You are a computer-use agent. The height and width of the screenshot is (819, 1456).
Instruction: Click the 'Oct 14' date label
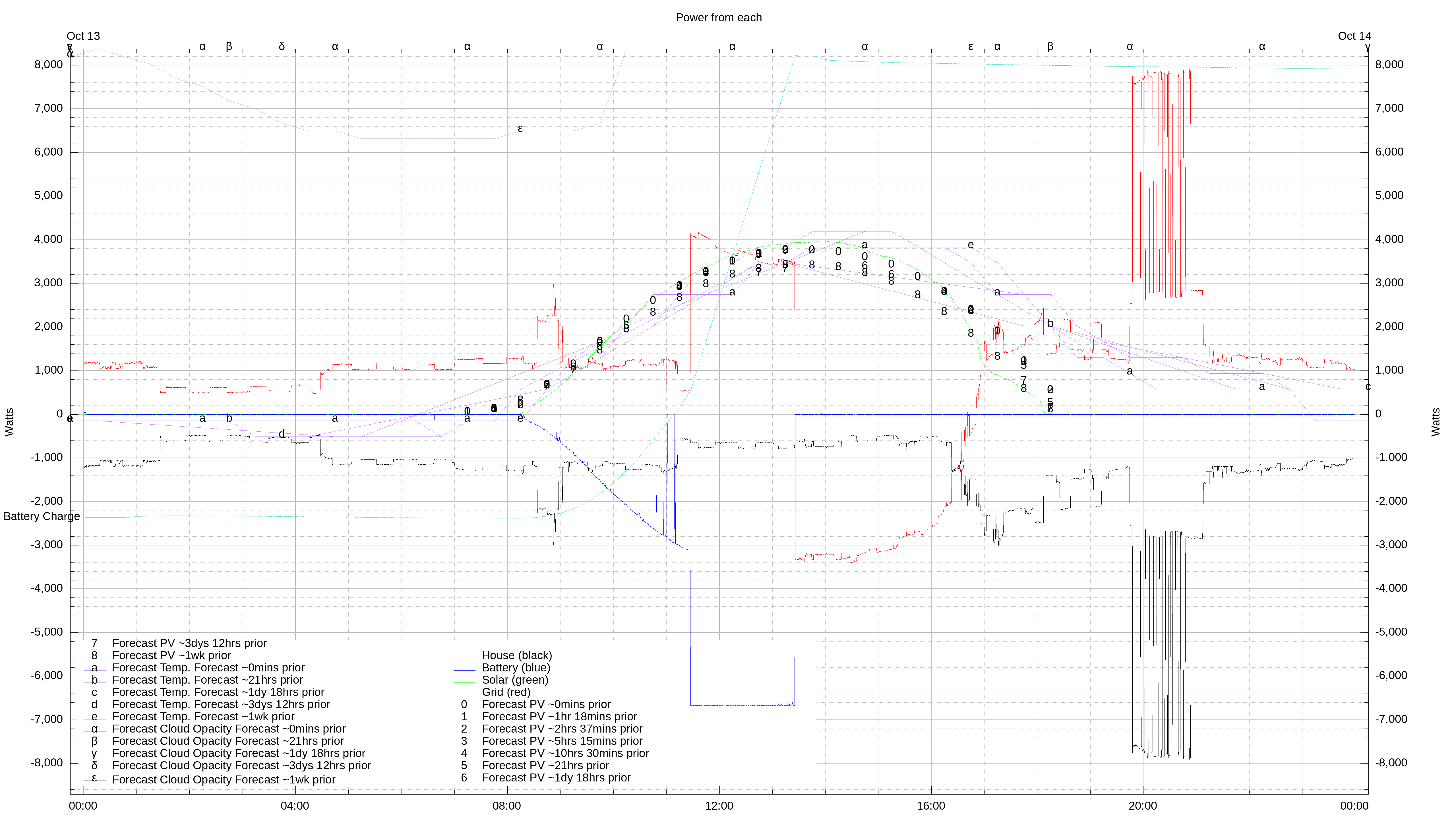tap(1354, 36)
